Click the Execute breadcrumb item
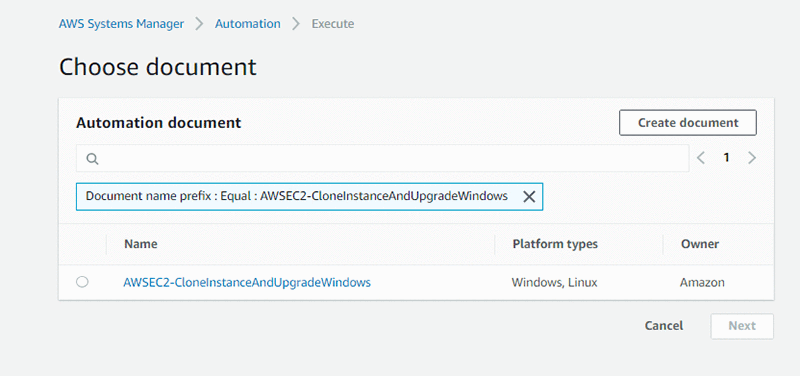Screen dimensions: 800x376 coord(333,23)
